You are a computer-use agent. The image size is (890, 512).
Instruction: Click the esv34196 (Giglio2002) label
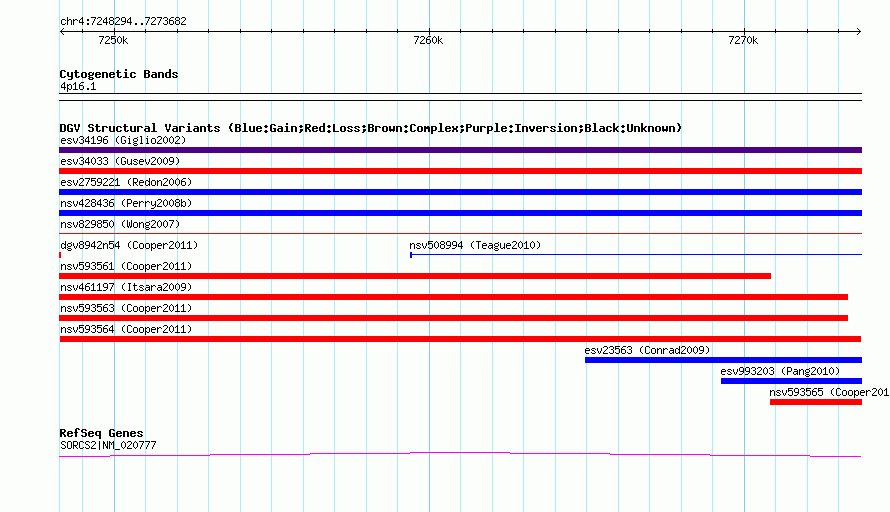point(123,140)
